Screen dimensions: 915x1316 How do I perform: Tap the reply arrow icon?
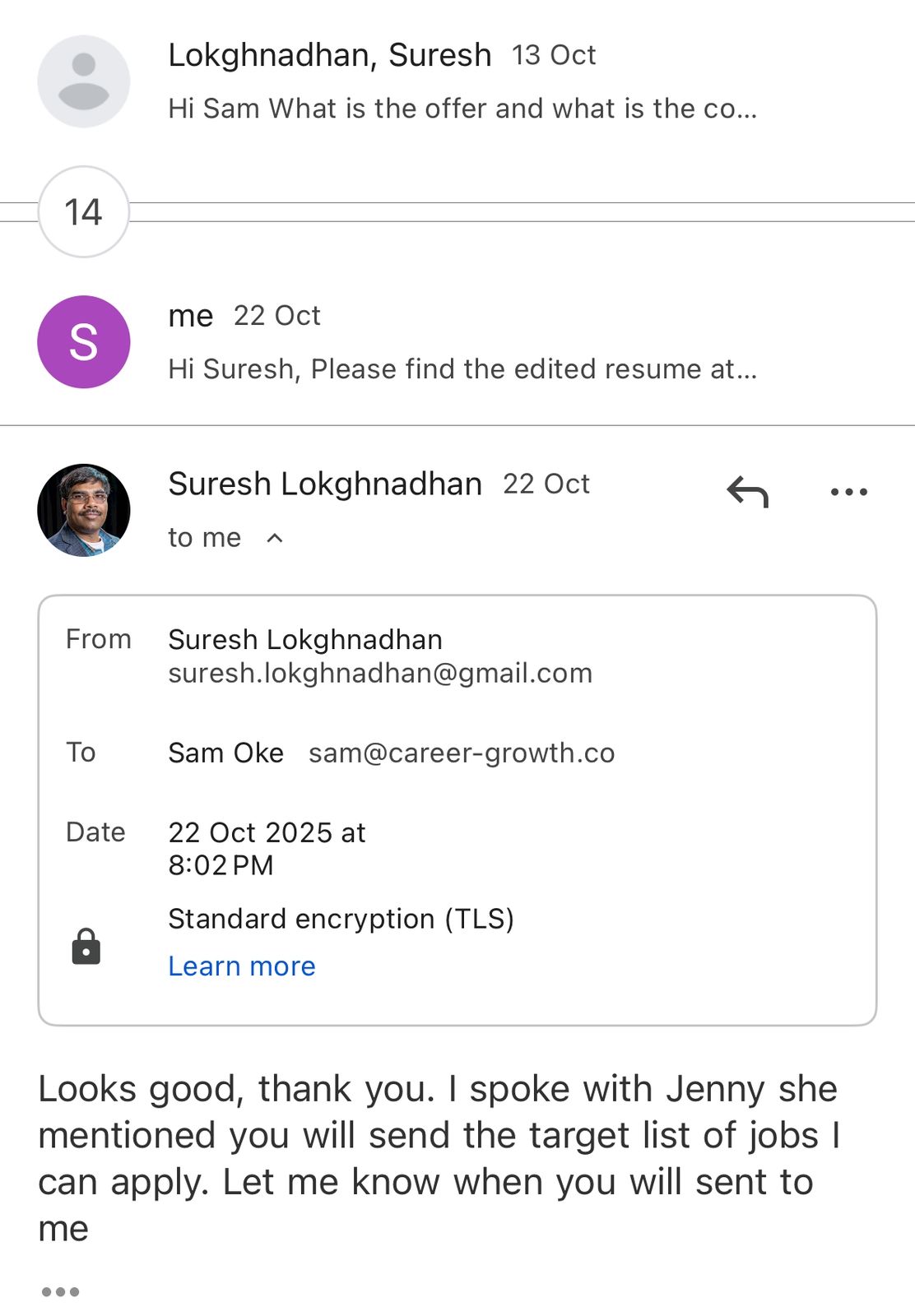tap(747, 492)
